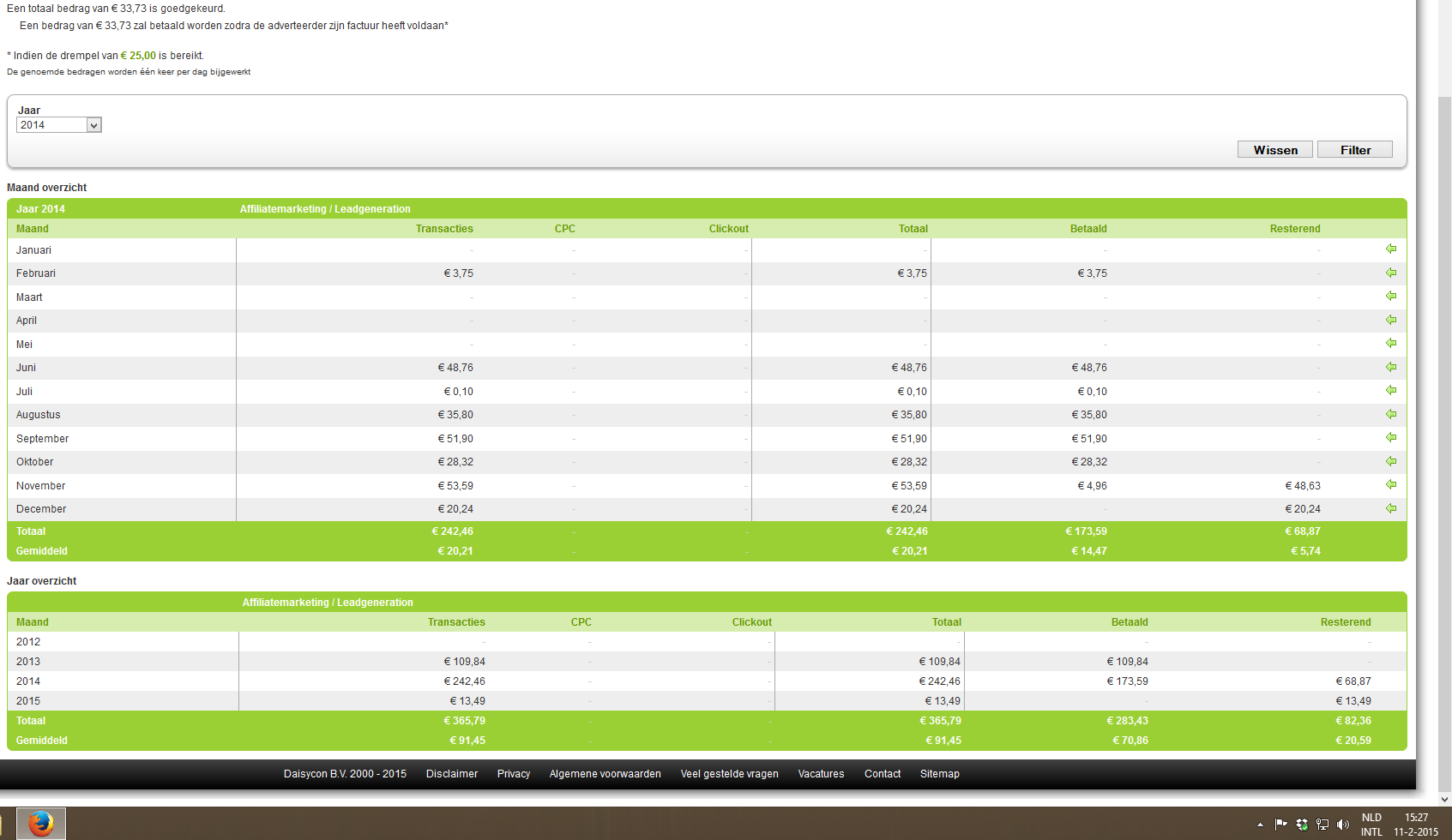Click the Filter button
Screen dimensions: 1452x840
(x=1355, y=150)
